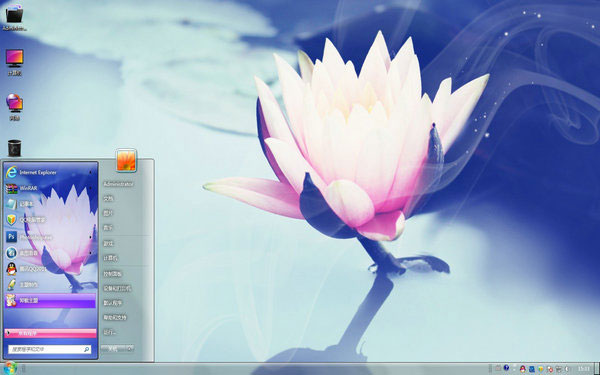Image resolution: width=600 pixels, height=375 pixels.
Task: Open Control Panel (控制面板) in Start menu
Action: coord(112,274)
